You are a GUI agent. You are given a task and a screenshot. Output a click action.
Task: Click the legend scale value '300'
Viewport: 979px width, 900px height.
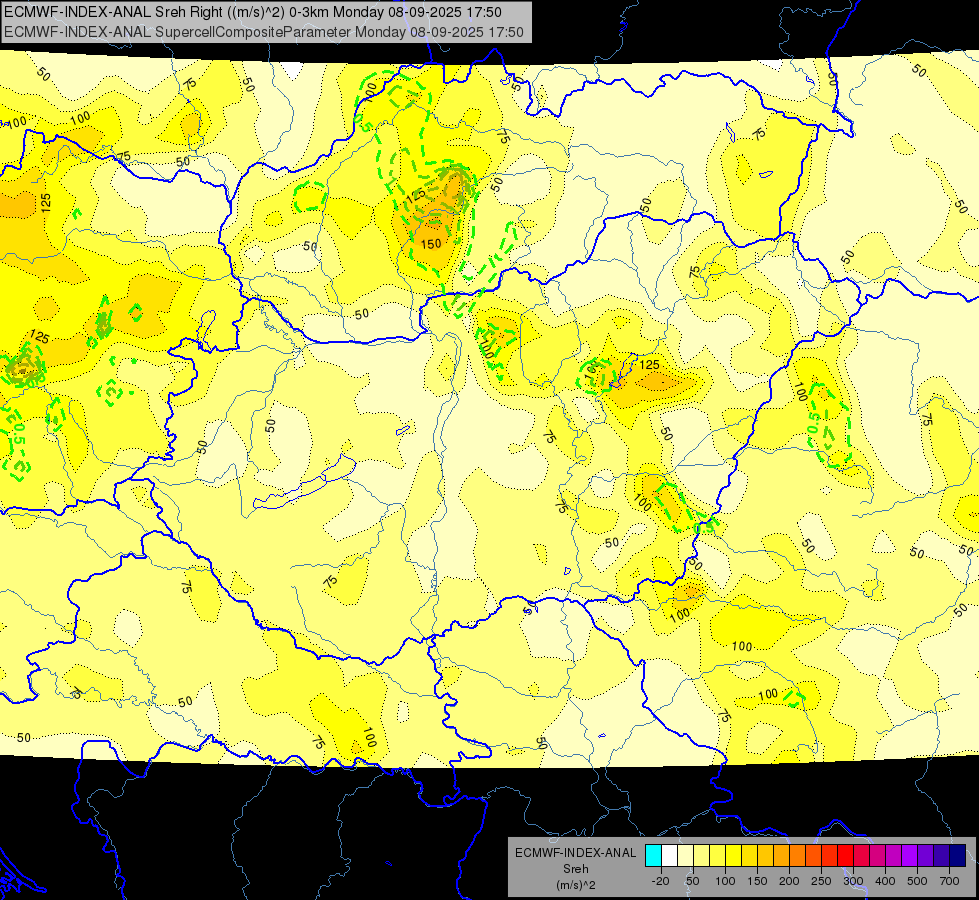853,881
